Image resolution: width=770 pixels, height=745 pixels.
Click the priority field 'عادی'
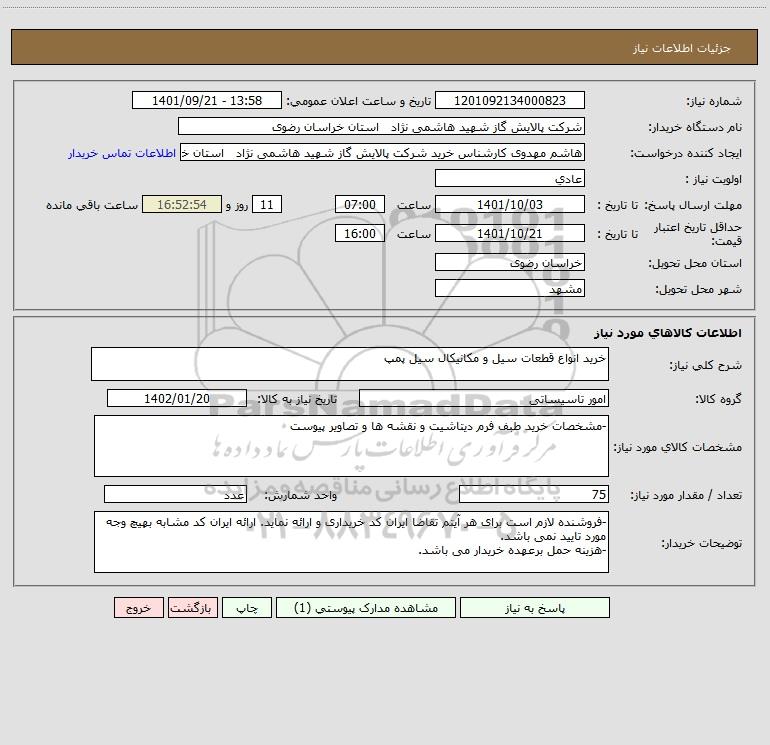[510, 178]
